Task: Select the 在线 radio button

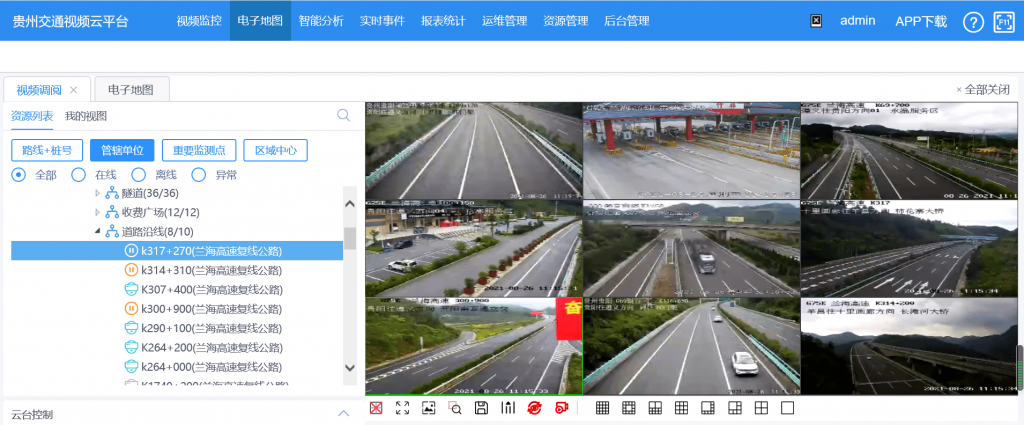Action: [78, 175]
